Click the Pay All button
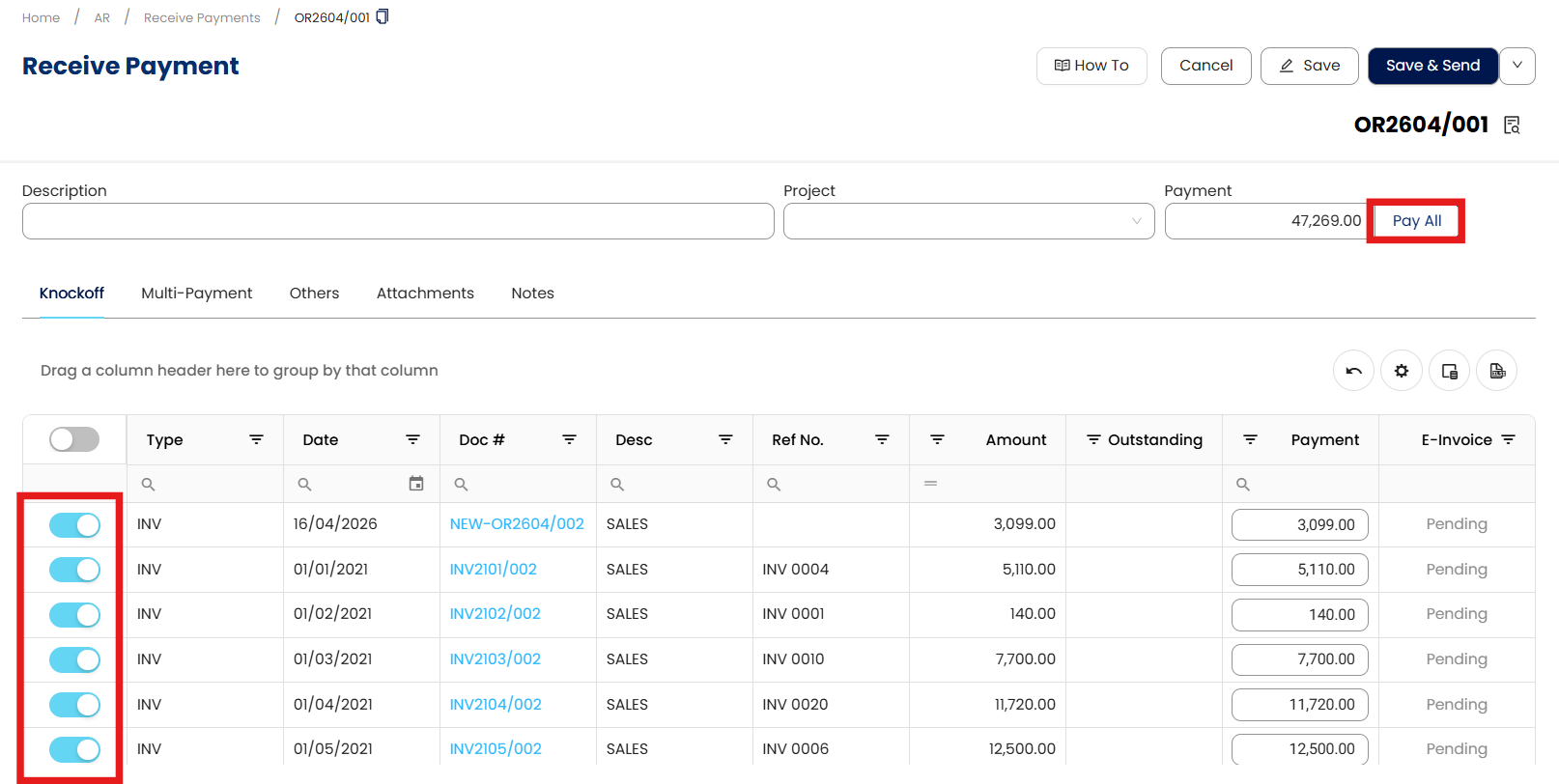 click(1417, 221)
